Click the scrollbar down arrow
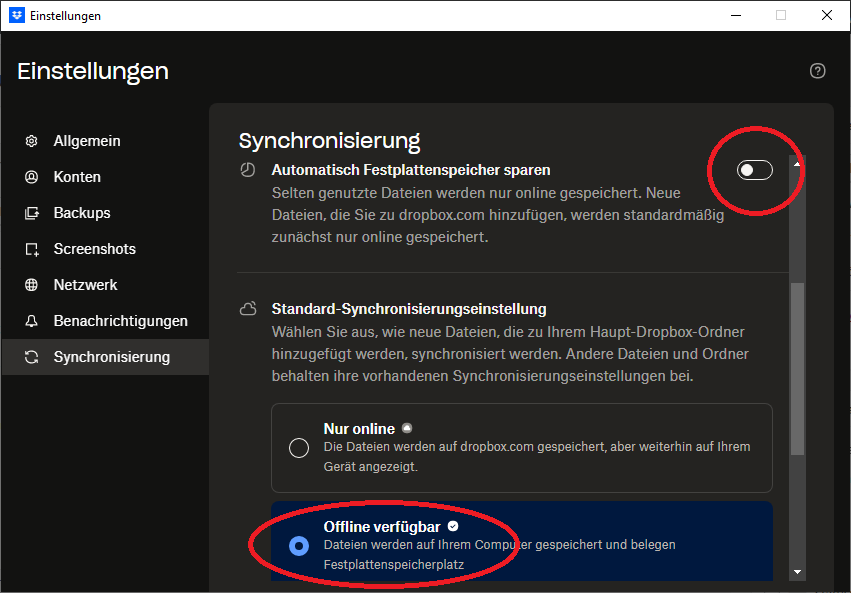The width and height of the screenshot is (851, 593). [797, 572]
